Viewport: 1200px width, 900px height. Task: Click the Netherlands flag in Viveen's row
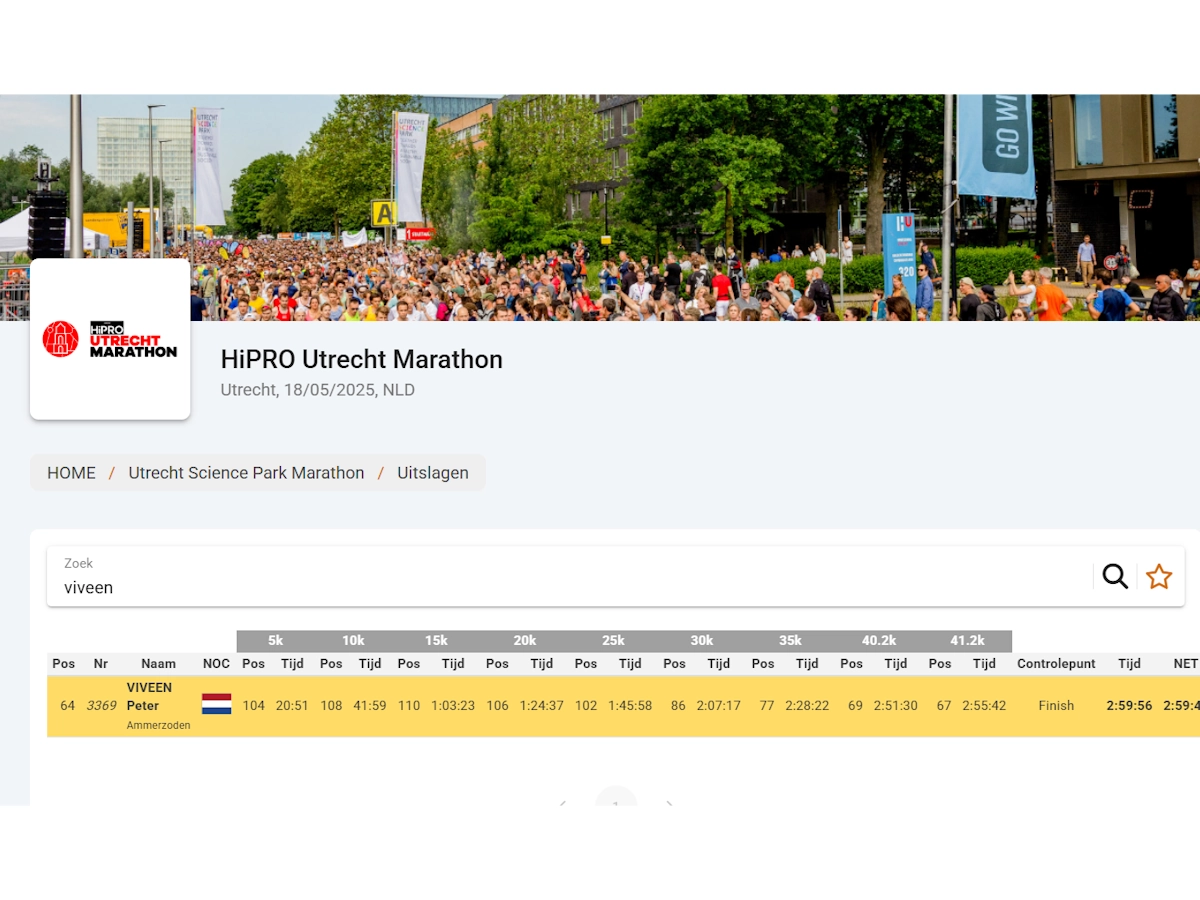coord(216,704)
